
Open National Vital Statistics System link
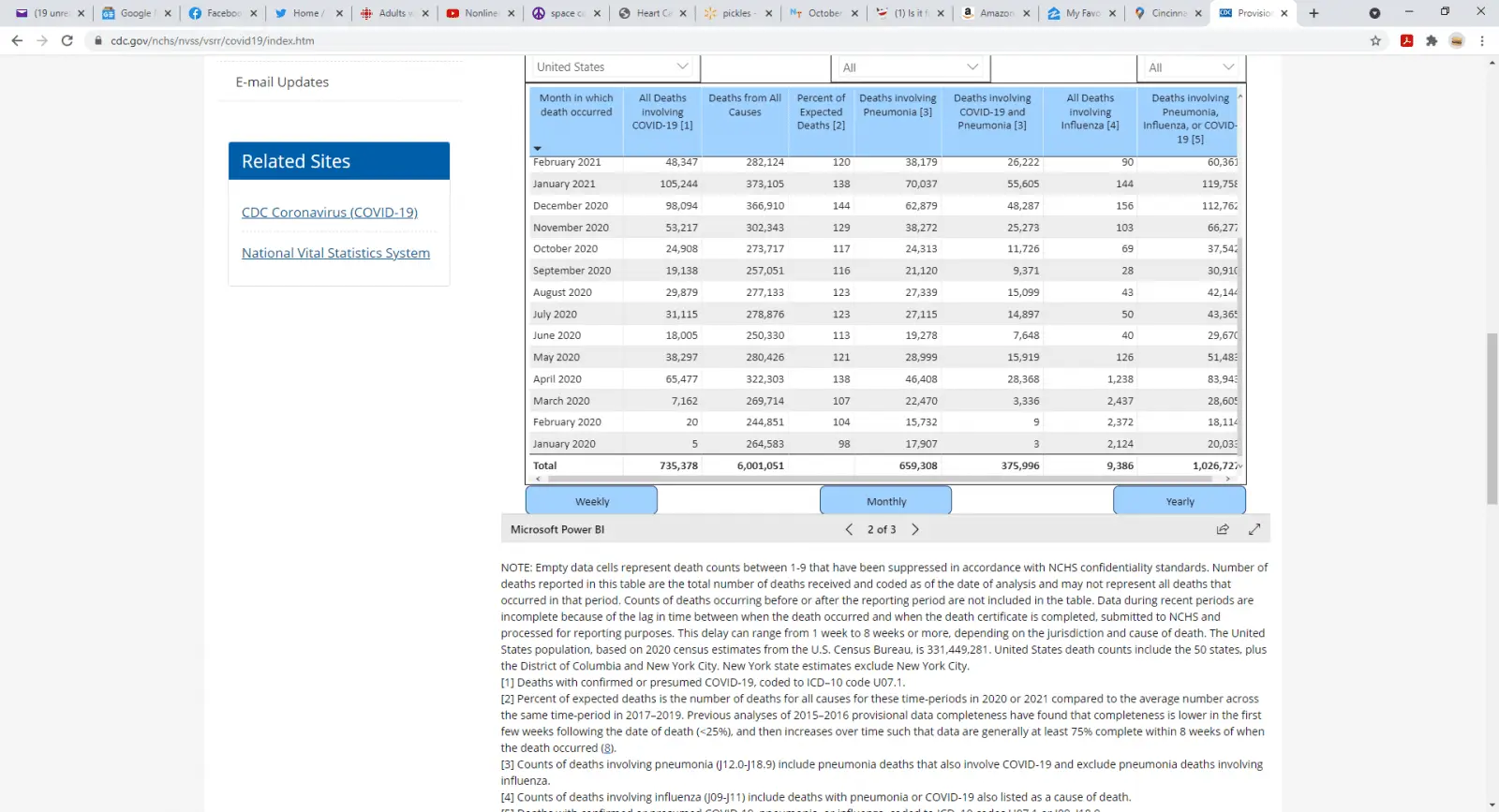tap(335, 253)
